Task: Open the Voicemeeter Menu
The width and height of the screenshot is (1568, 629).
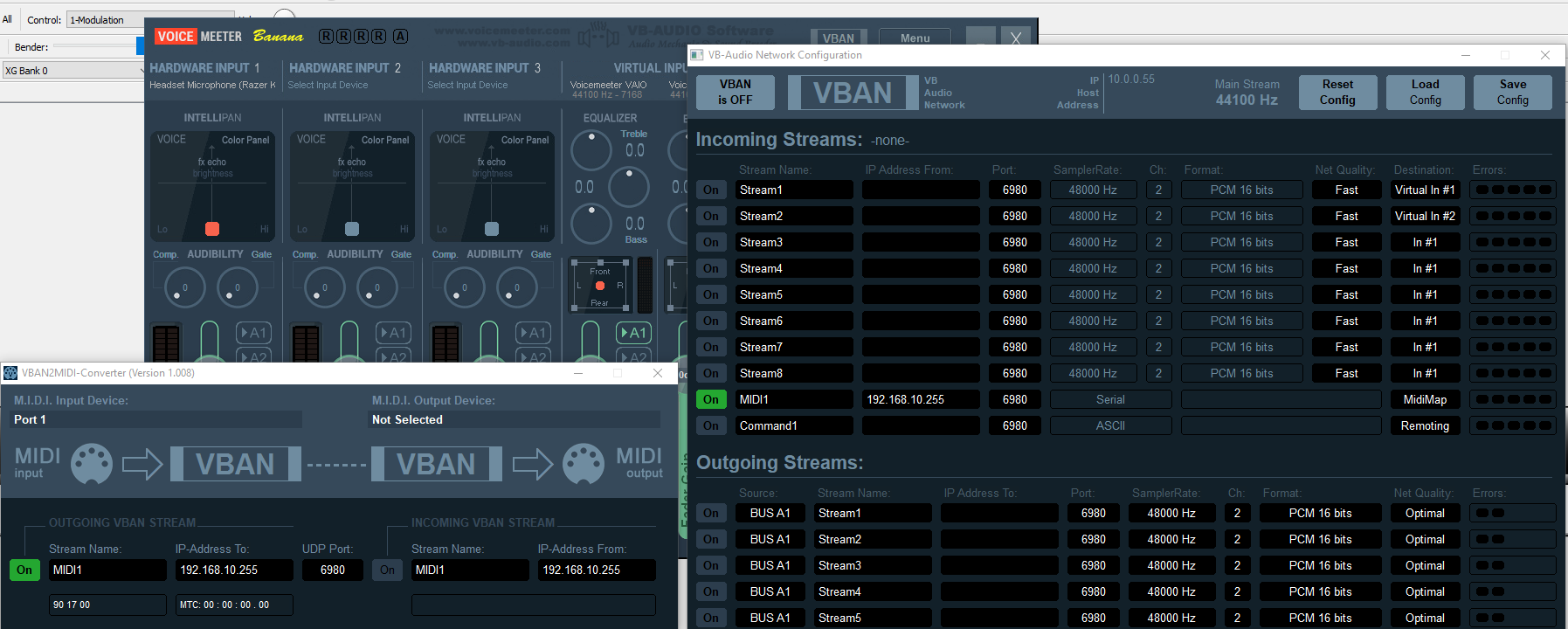Action: [915, 38]
